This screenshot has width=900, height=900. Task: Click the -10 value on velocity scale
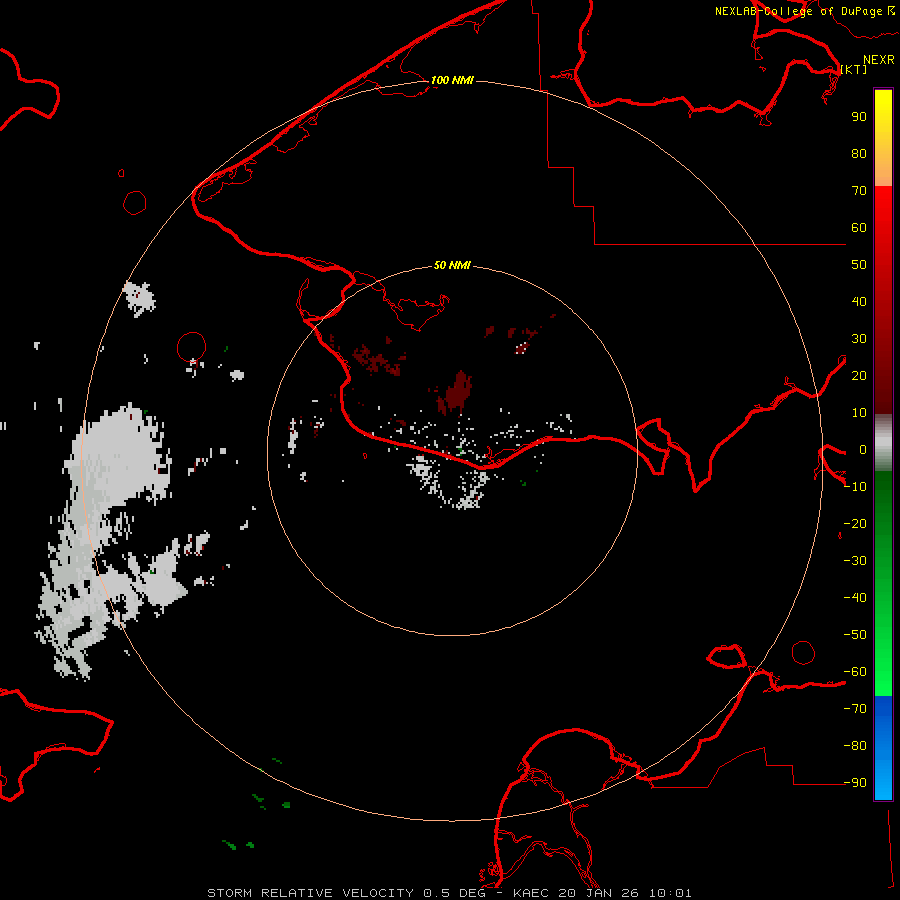point(855,487)
